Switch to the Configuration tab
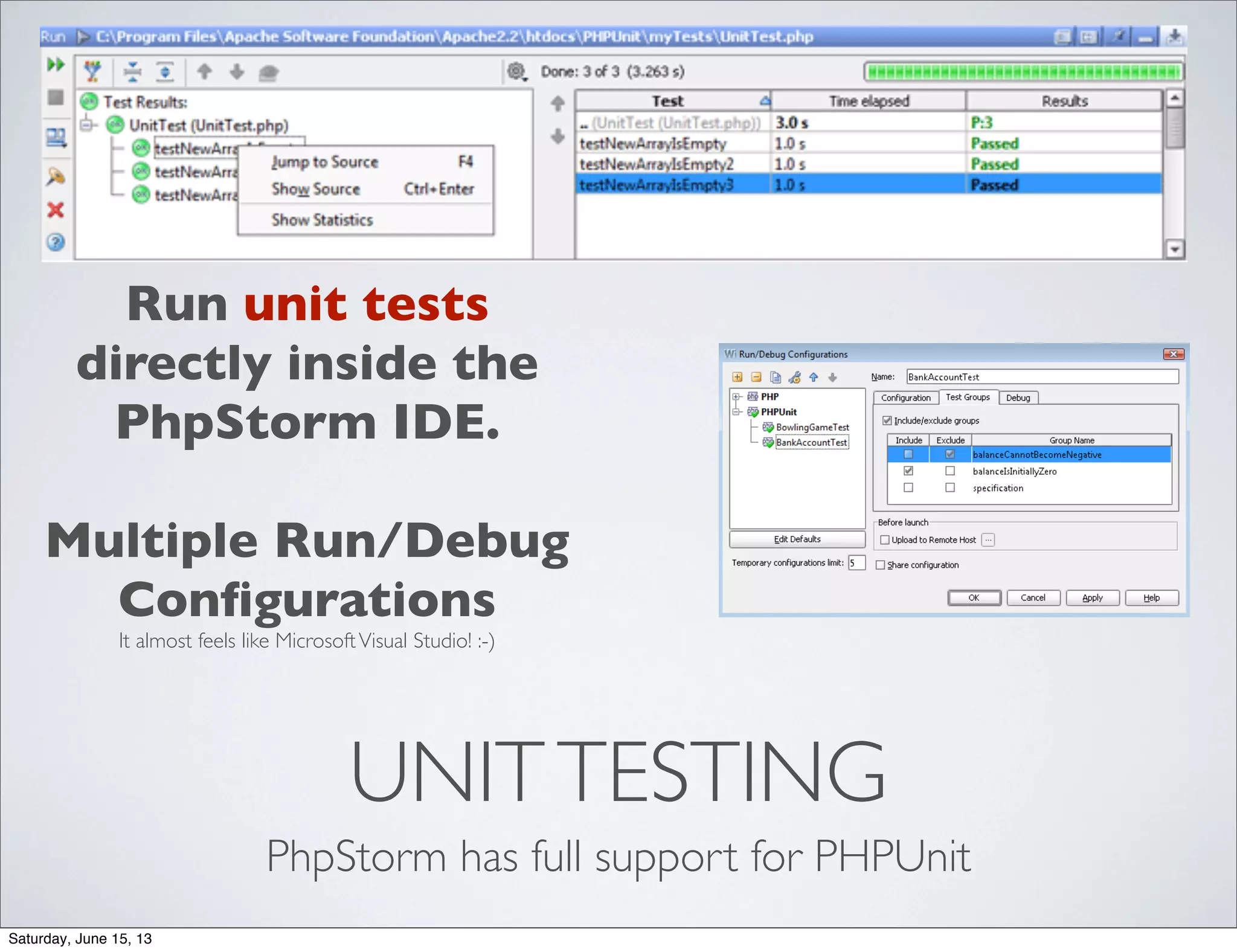The height and width of the screenshot is (952, 1237). tap(905, 397)
